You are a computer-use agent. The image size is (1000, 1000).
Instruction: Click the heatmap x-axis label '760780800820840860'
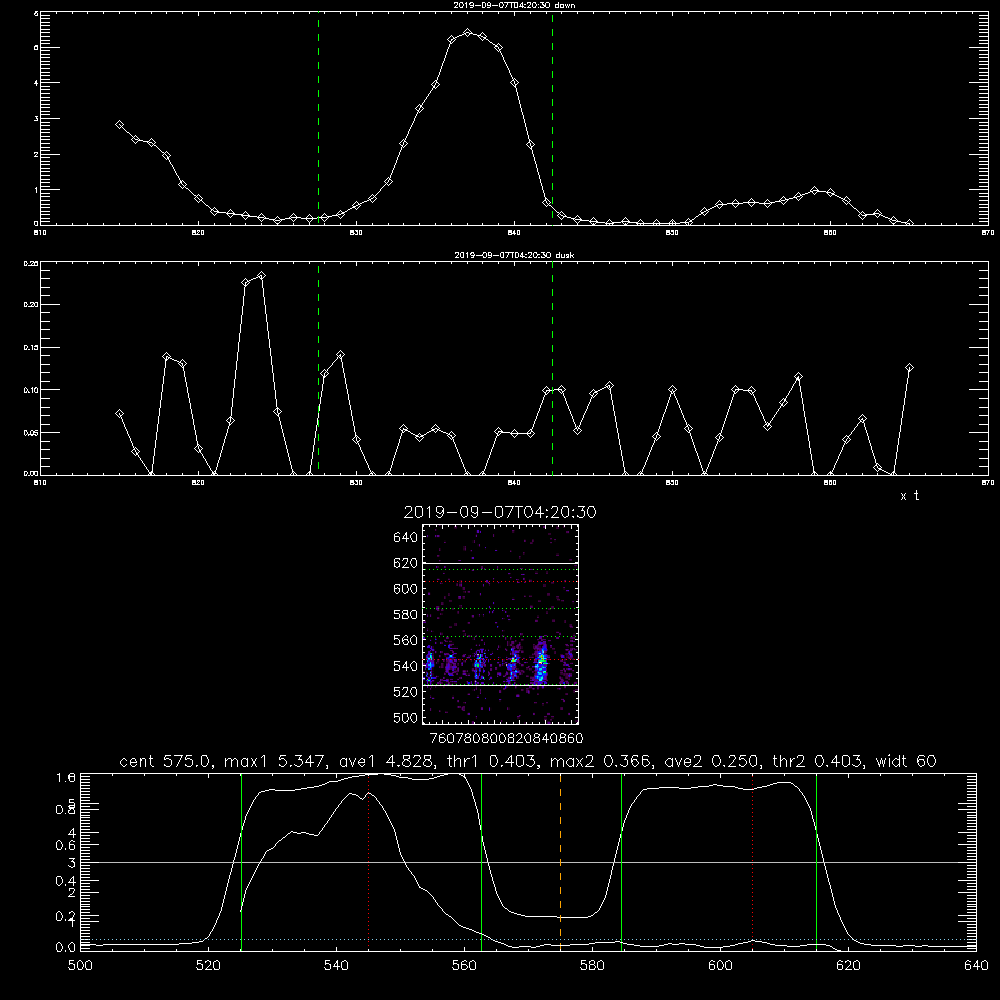506,738
